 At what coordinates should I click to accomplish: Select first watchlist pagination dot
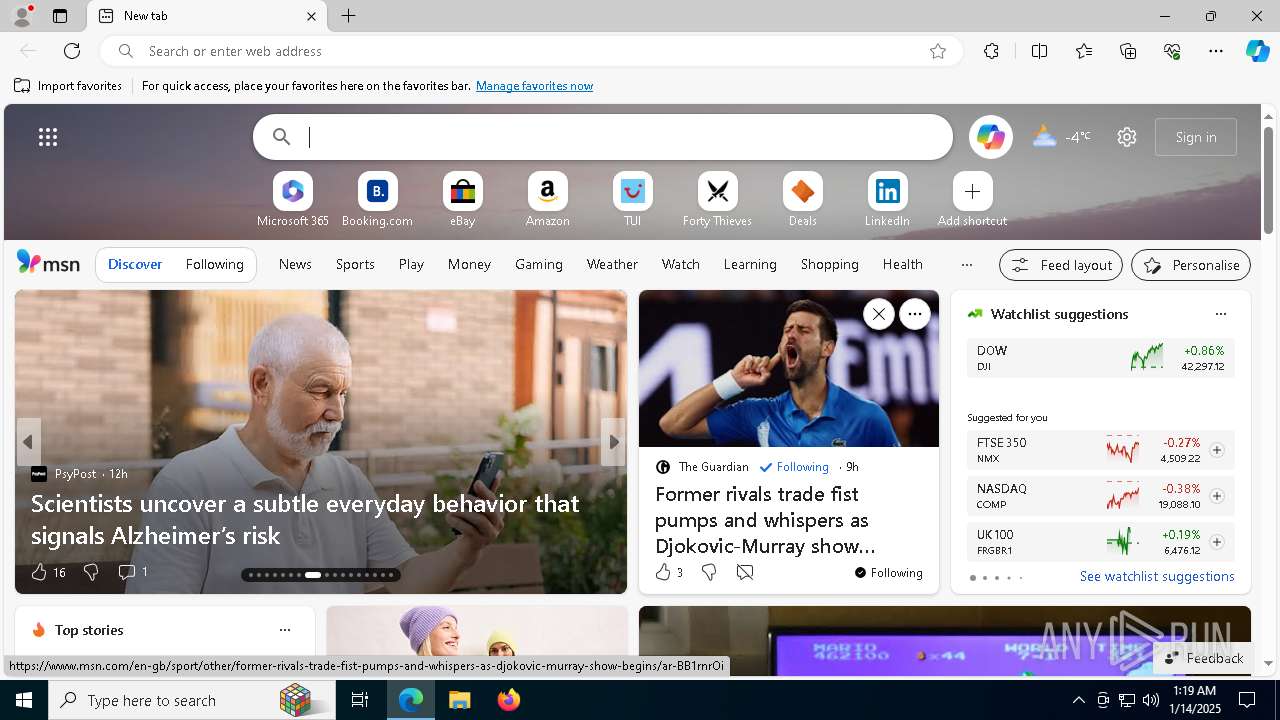(972, 578)
